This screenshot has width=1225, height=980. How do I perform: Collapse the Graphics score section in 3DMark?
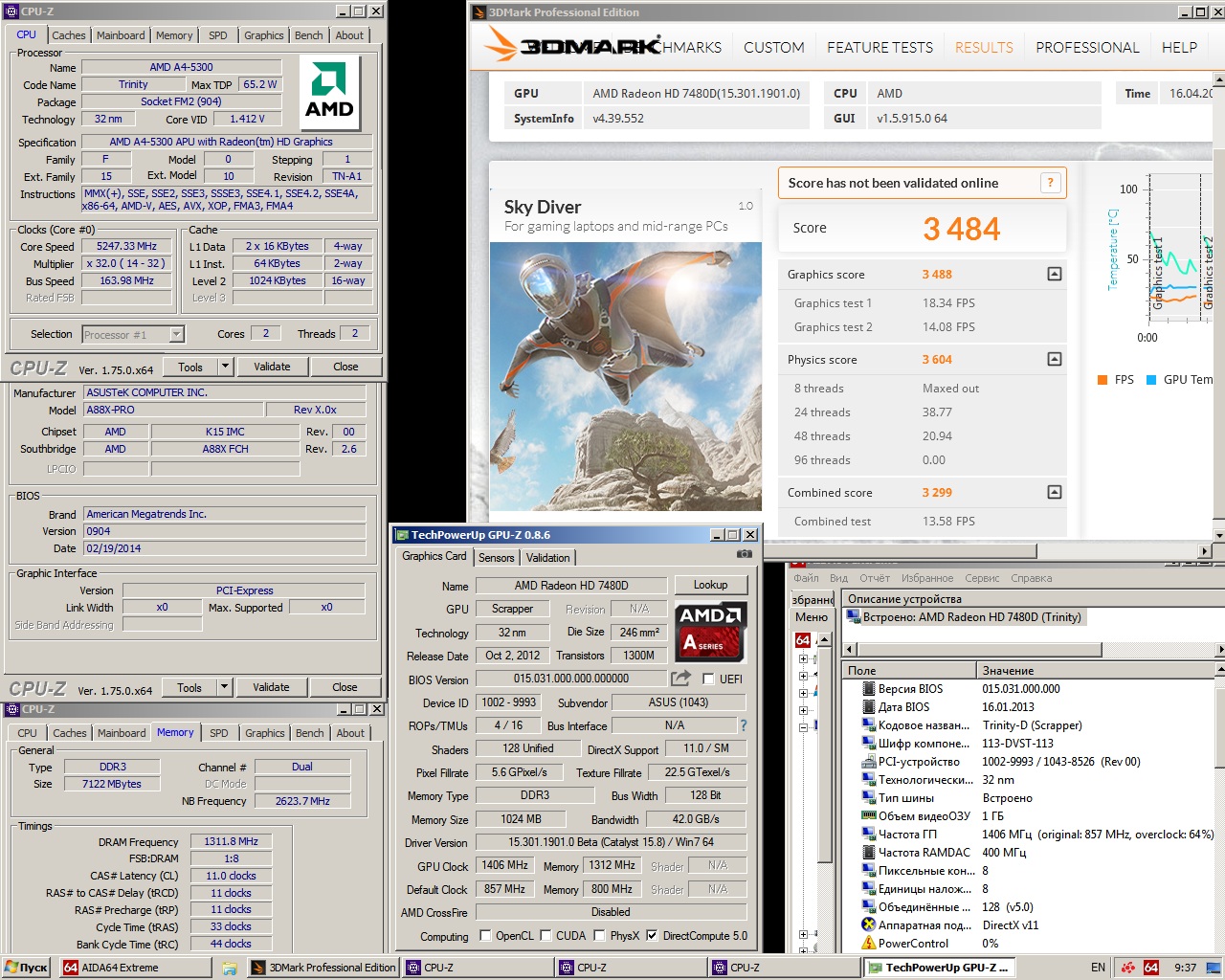click(1054, 274)
